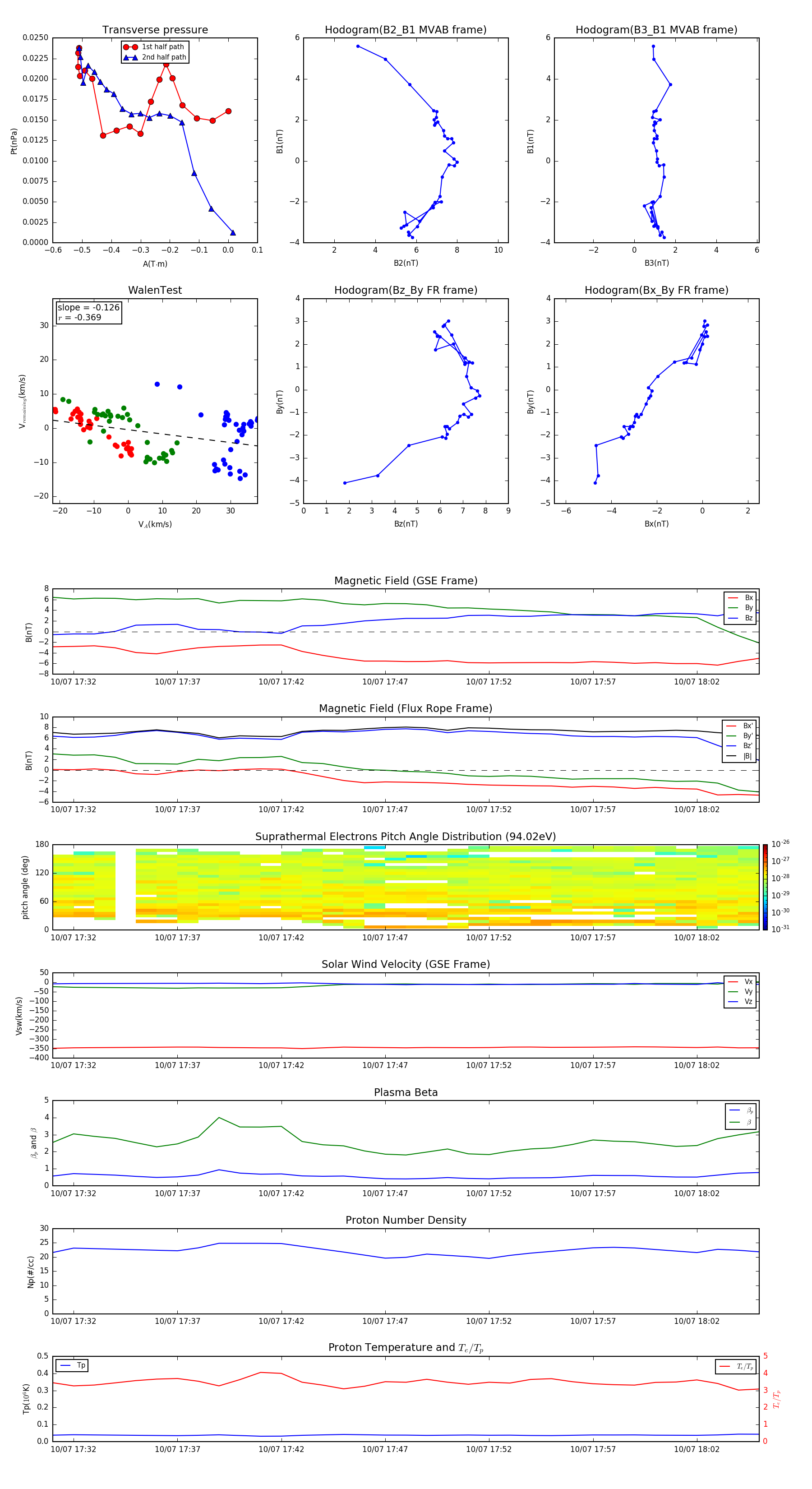Image resolution: width=812 pixels, height=1489 pixels.
Task: Click the 'Hodogram(Bz_By FR frame)' title
Action: point(406,290)
